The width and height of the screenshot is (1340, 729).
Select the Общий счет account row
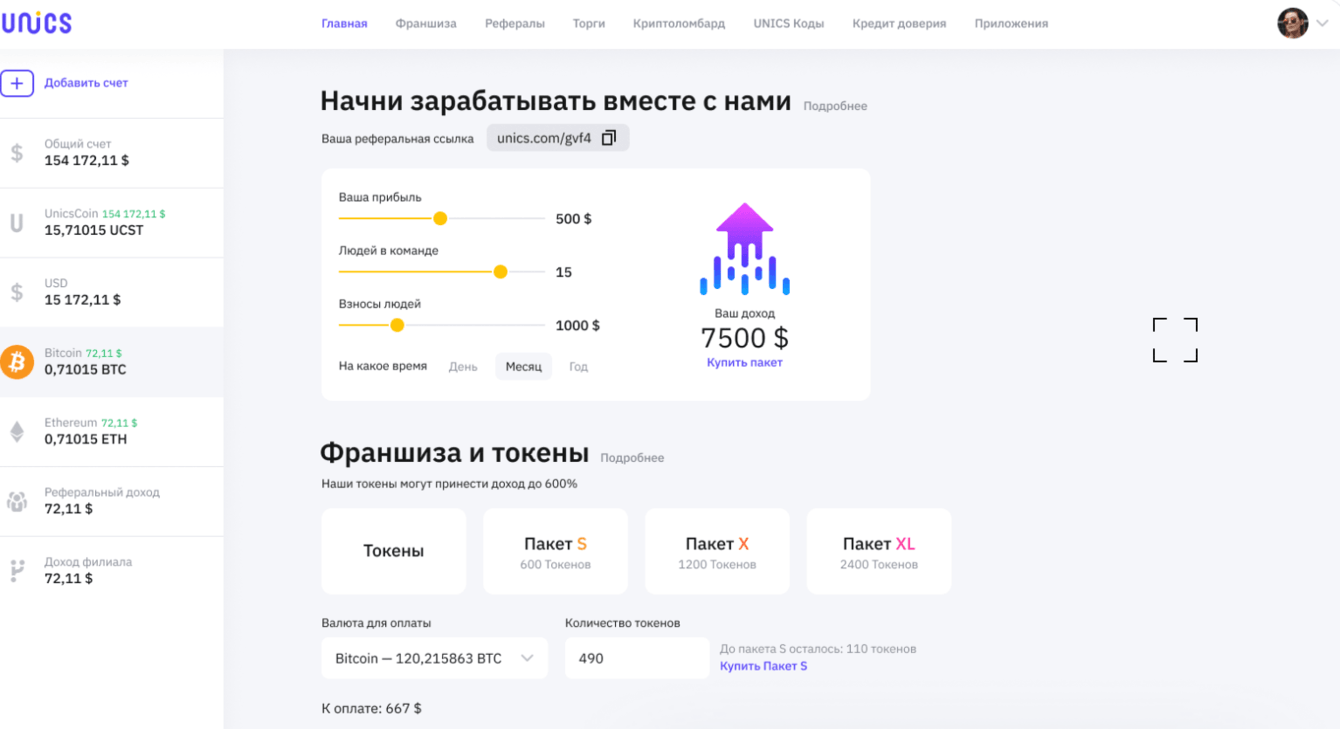tap(112, 153)
